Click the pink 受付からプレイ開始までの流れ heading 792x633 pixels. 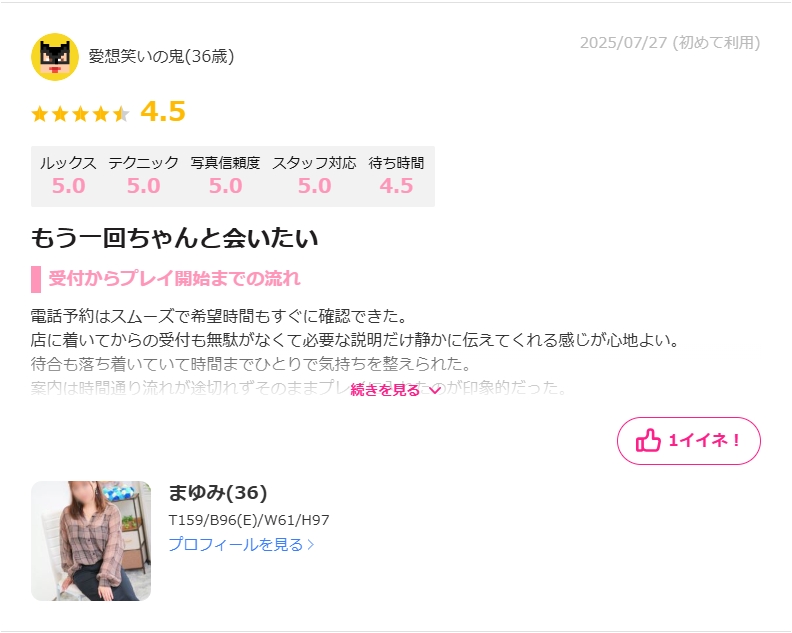(x=174, y=279)
